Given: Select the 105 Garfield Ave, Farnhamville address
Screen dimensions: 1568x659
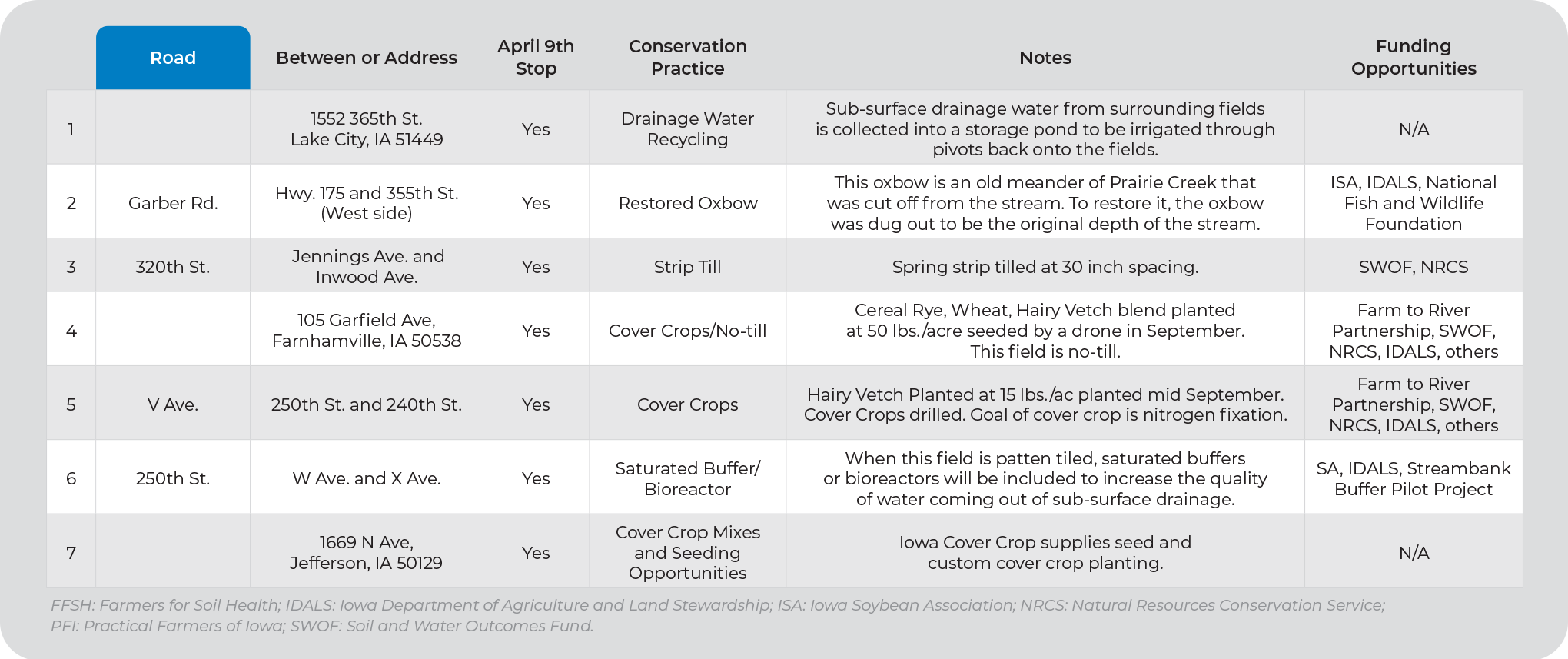Looking at the screenshot, I should click(x=367, y=331).
